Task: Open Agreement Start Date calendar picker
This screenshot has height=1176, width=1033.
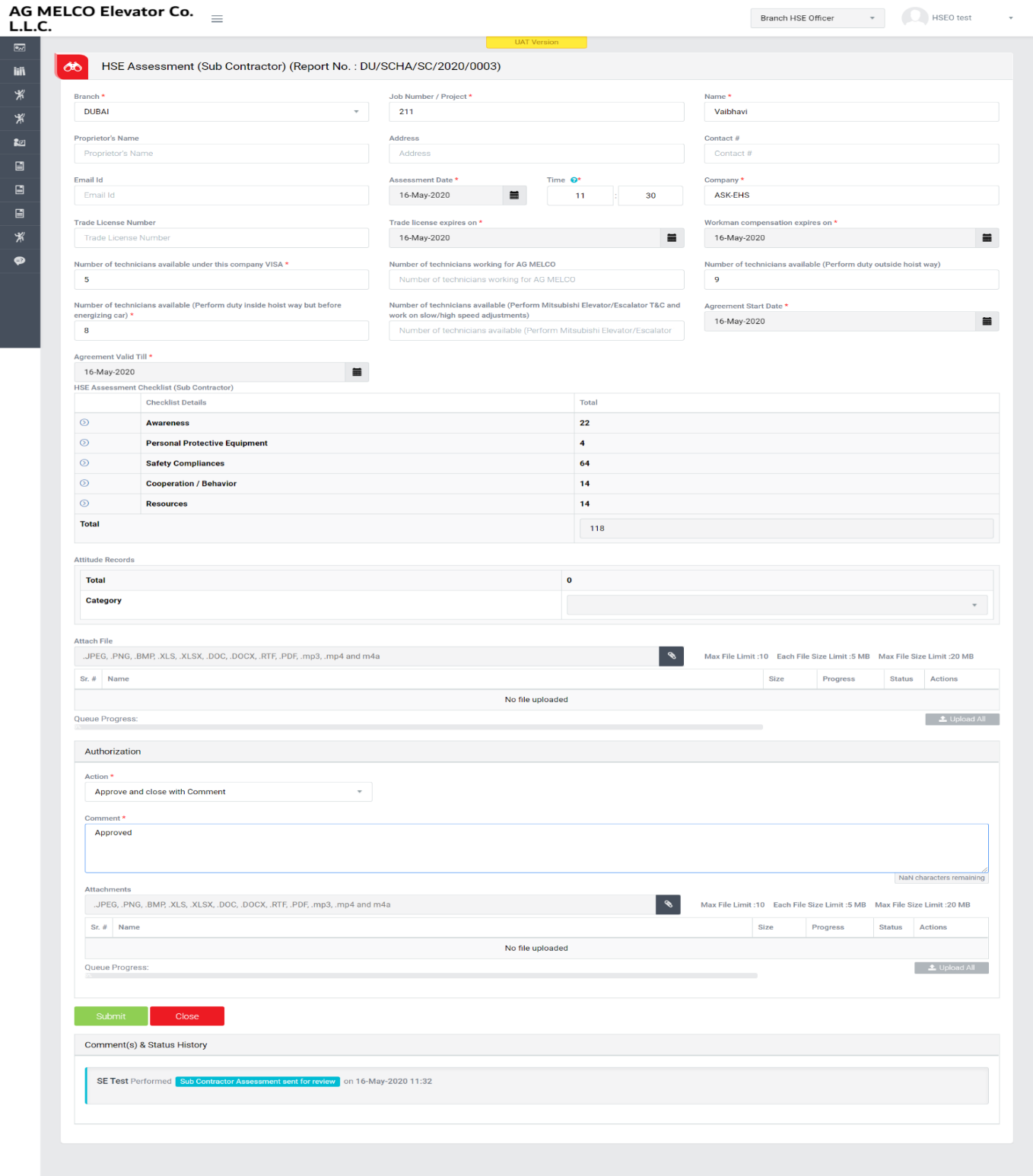Action: [987, 322]
